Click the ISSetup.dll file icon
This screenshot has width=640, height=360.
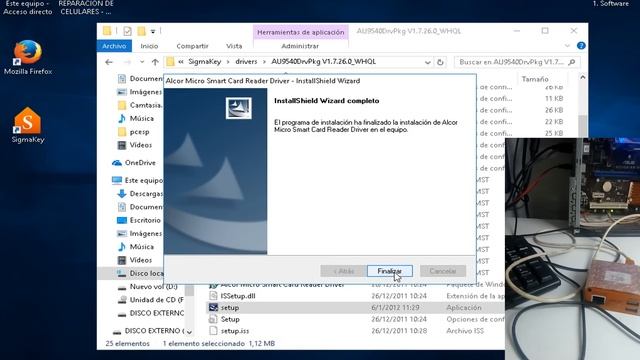pyautogui.click(x=213, y=296)
